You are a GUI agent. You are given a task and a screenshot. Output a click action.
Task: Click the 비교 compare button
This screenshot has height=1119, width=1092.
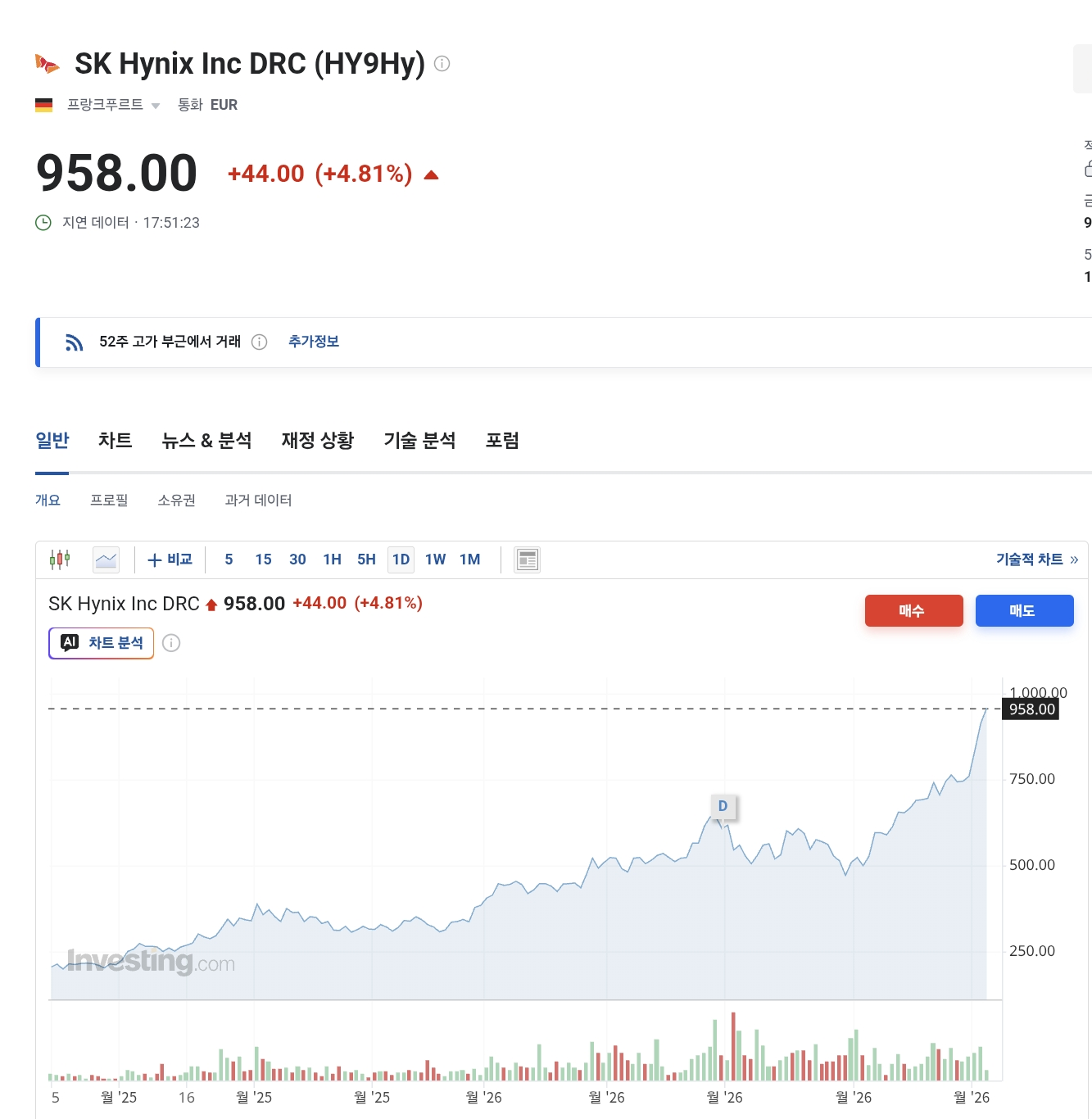(170, 559)
